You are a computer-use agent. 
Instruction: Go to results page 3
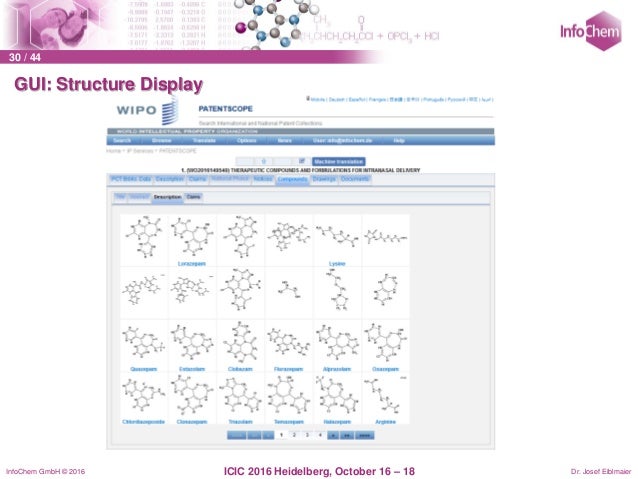[307, 435]
